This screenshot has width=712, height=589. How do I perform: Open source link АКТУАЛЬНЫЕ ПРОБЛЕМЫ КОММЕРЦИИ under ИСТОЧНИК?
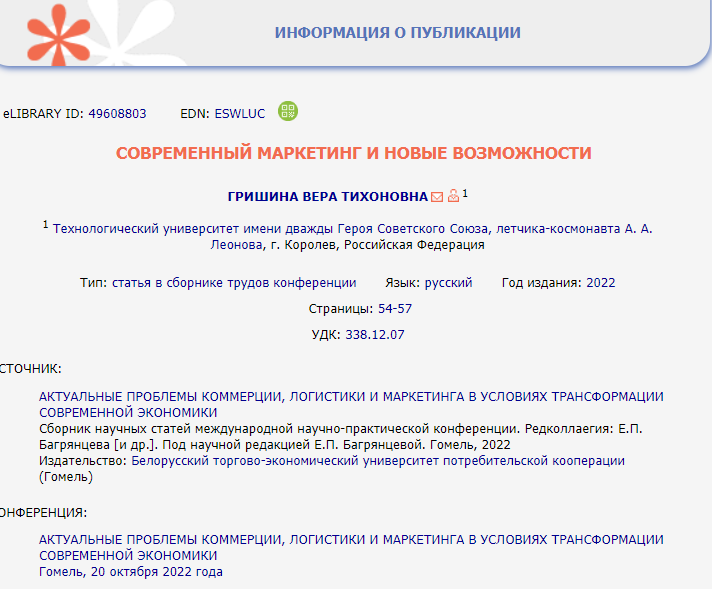pyautogui.click(x=351, y=404)
